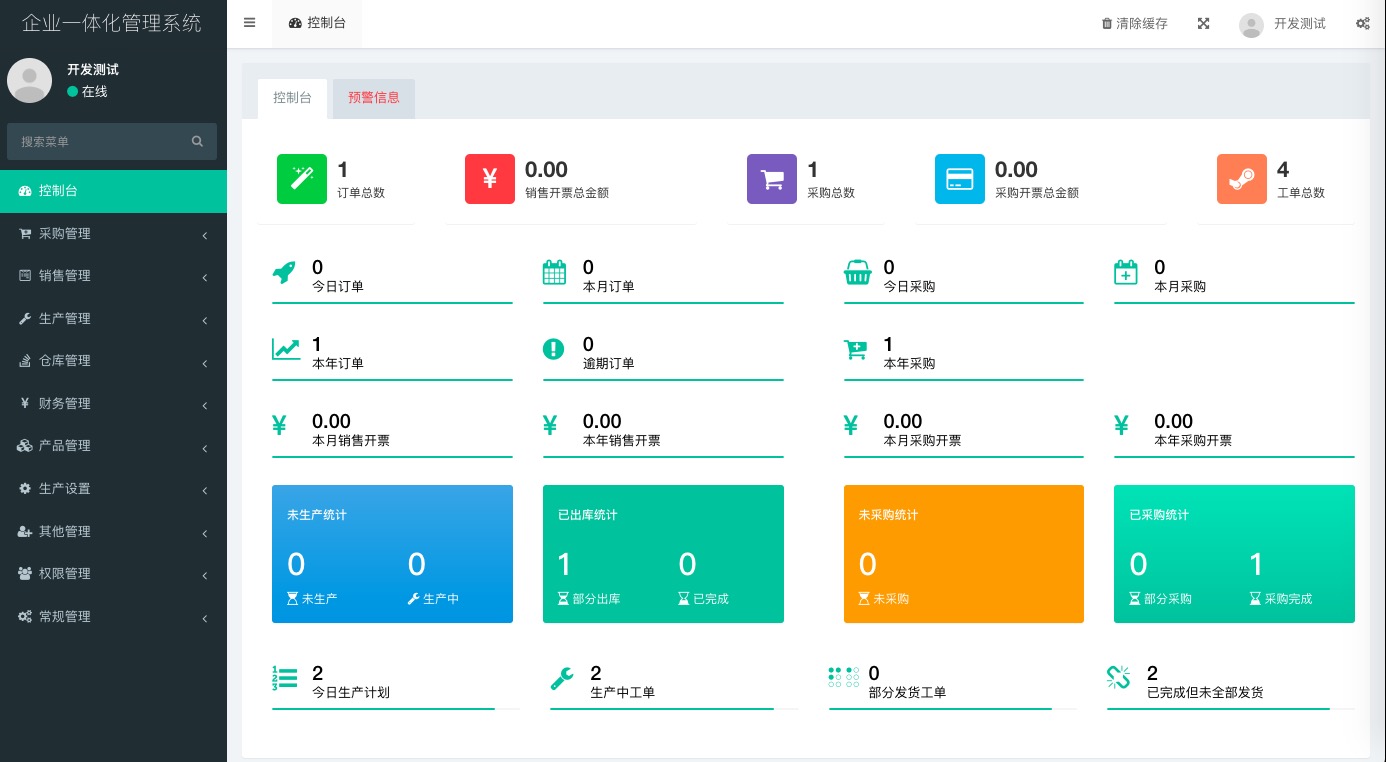Expand the 采购管理 sidebar menu

(x=113, y=234)
